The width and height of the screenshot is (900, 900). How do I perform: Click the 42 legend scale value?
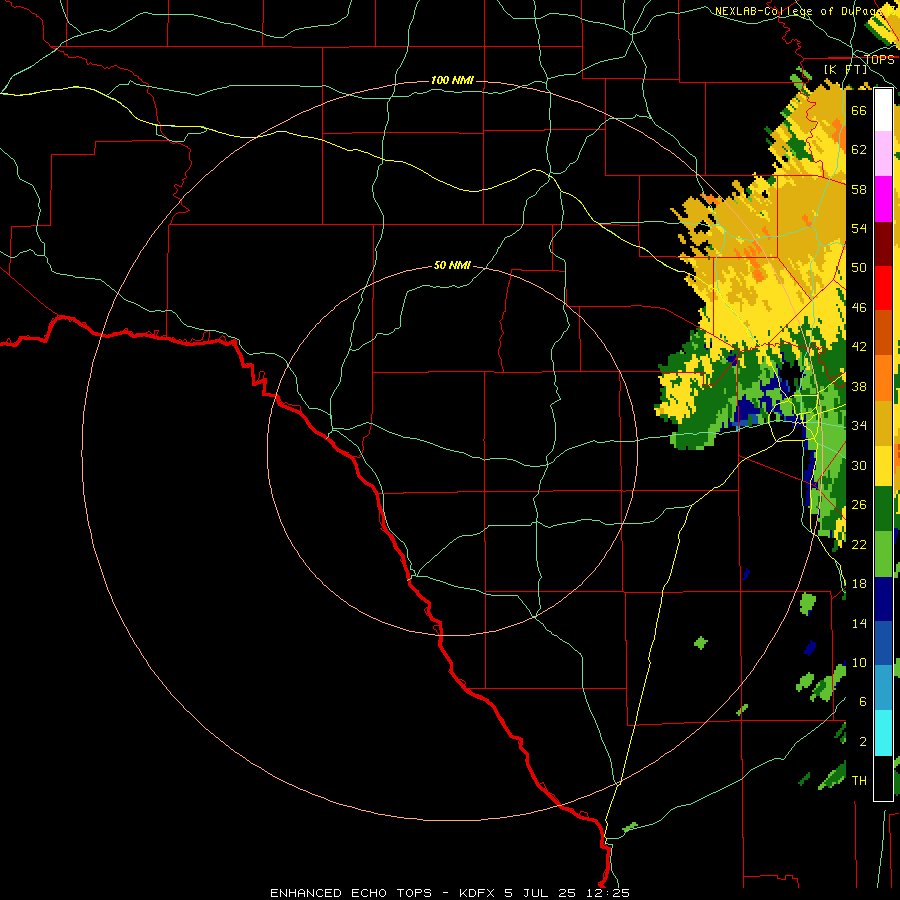(859, 347)
